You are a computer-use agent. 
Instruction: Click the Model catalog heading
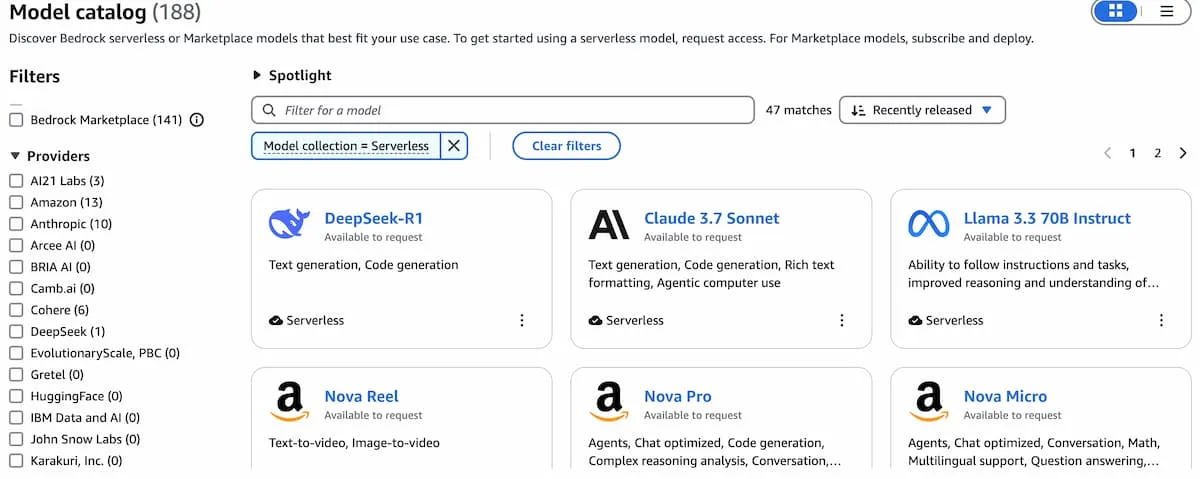click(105, 12)
